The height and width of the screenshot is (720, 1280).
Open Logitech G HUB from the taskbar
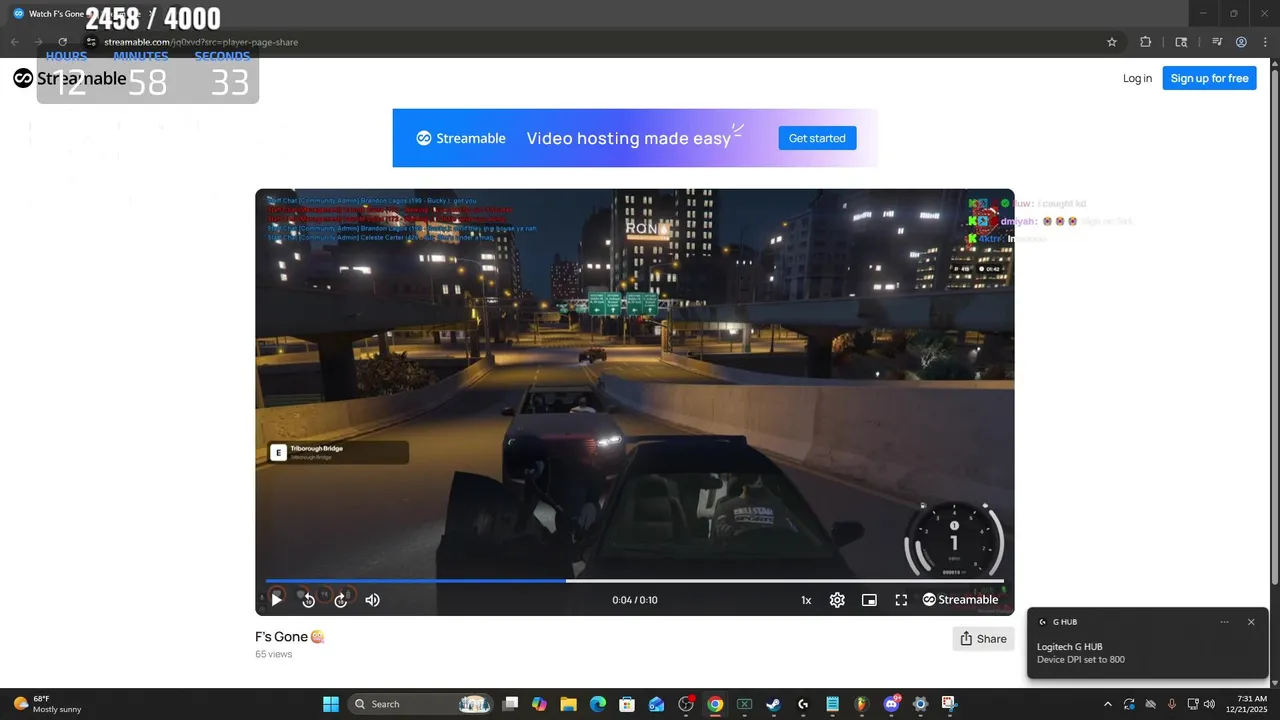(803, 704)
